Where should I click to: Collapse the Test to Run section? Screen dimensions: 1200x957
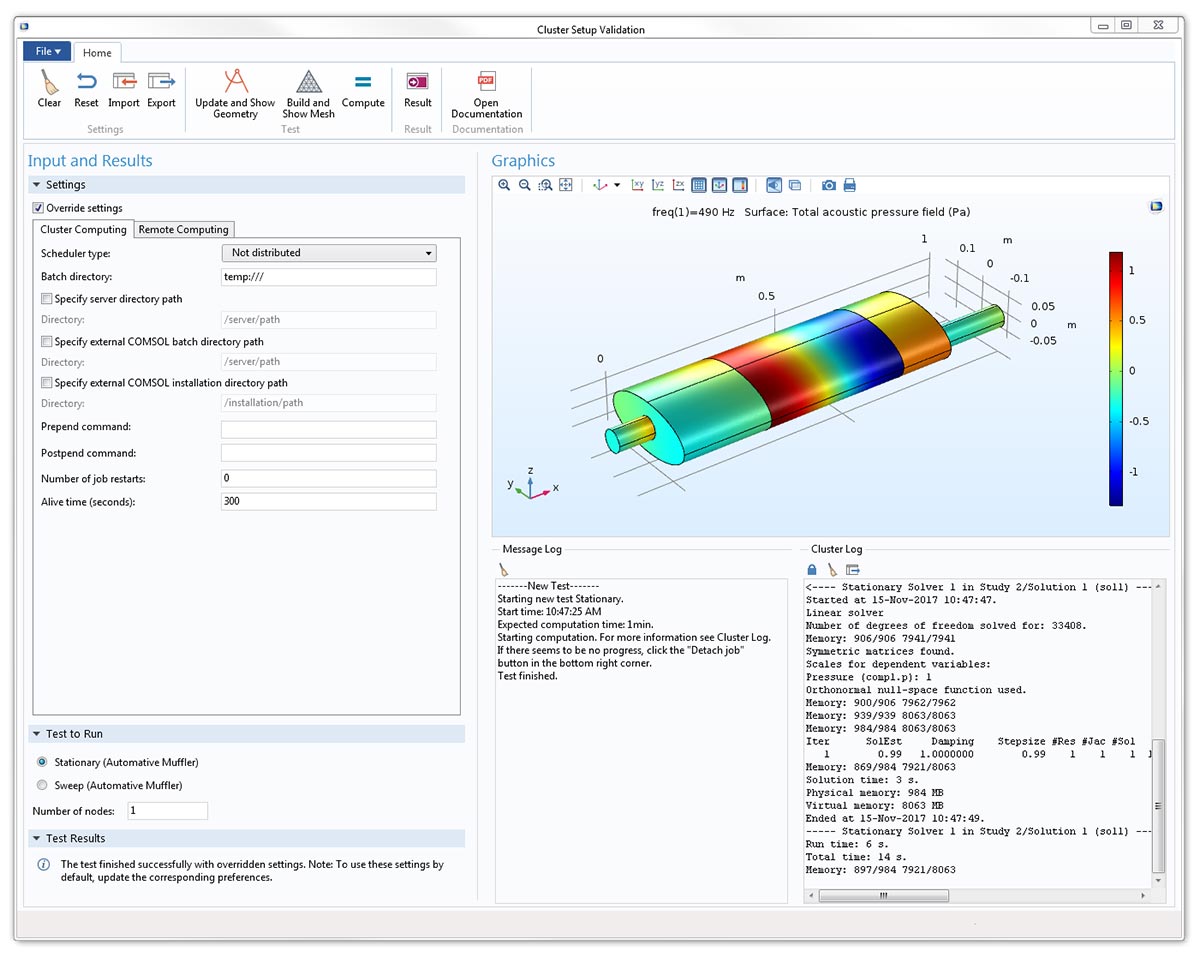(37, 734)
